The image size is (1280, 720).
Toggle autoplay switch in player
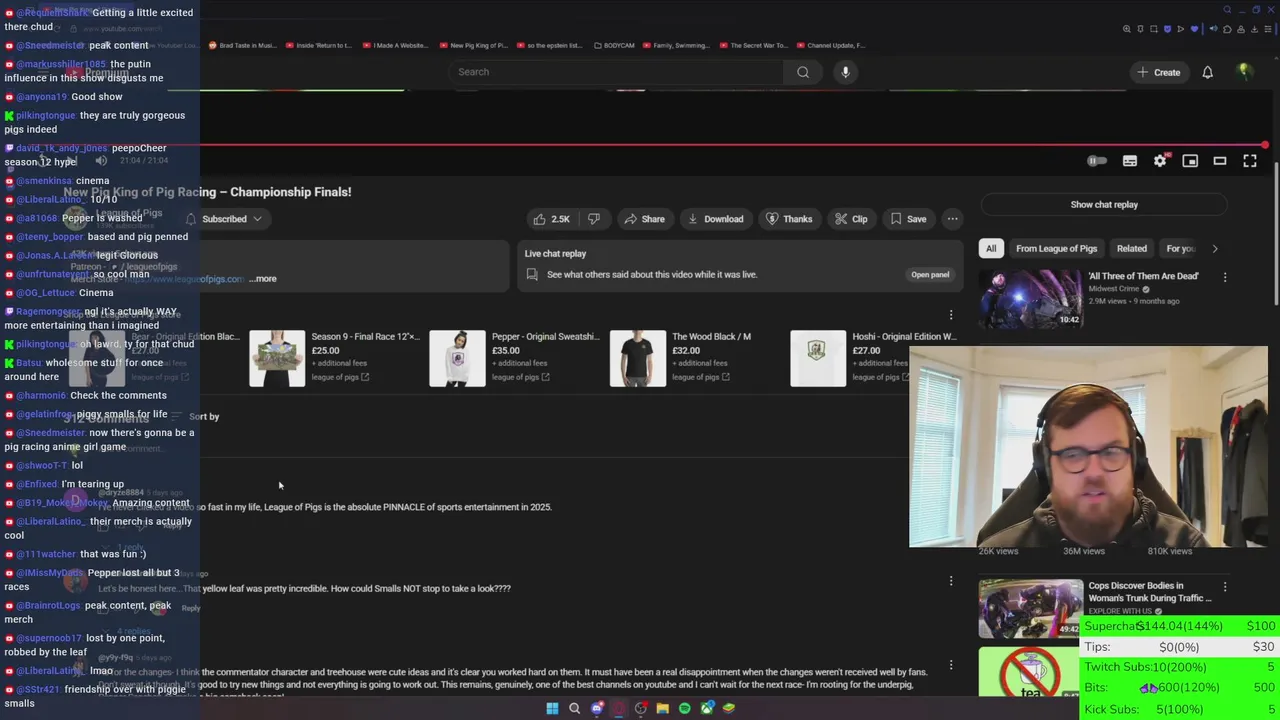(x=1097, y=161)
